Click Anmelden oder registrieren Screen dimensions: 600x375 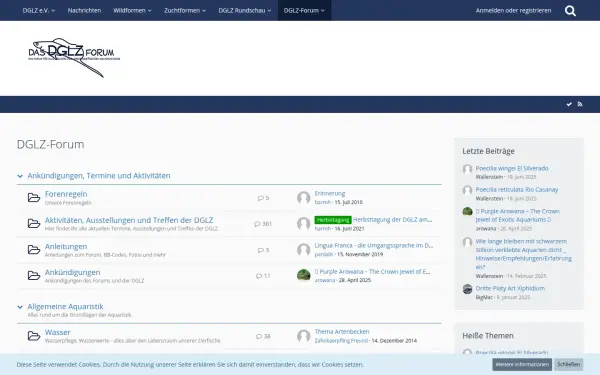click(x=513, y=10)
